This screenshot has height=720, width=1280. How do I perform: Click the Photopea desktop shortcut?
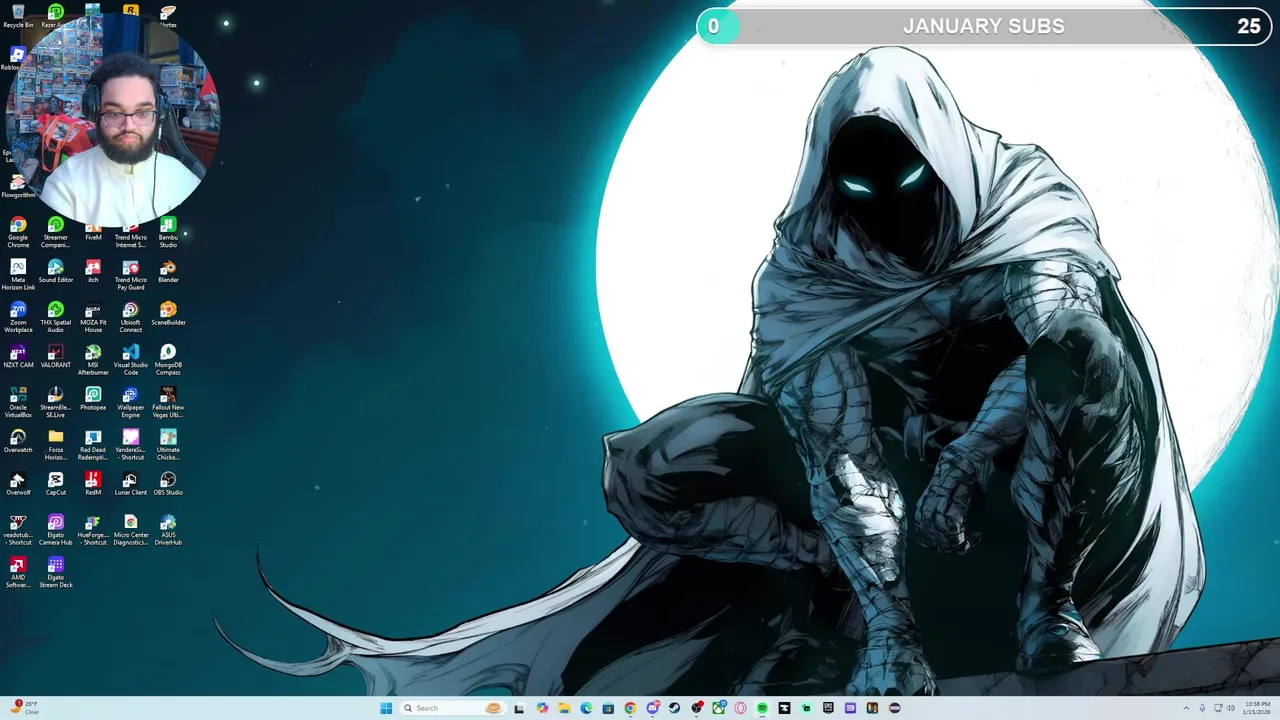point(93,399)
